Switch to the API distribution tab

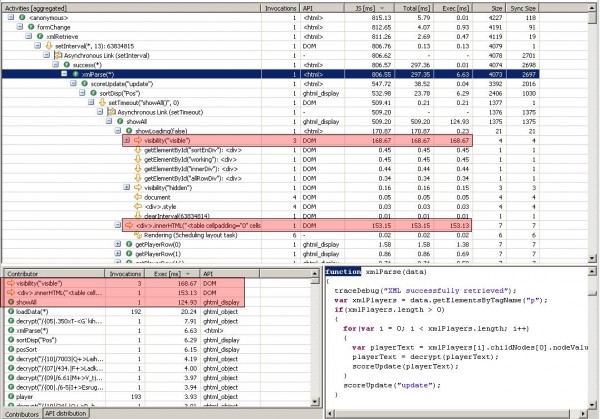pos(66,413)
